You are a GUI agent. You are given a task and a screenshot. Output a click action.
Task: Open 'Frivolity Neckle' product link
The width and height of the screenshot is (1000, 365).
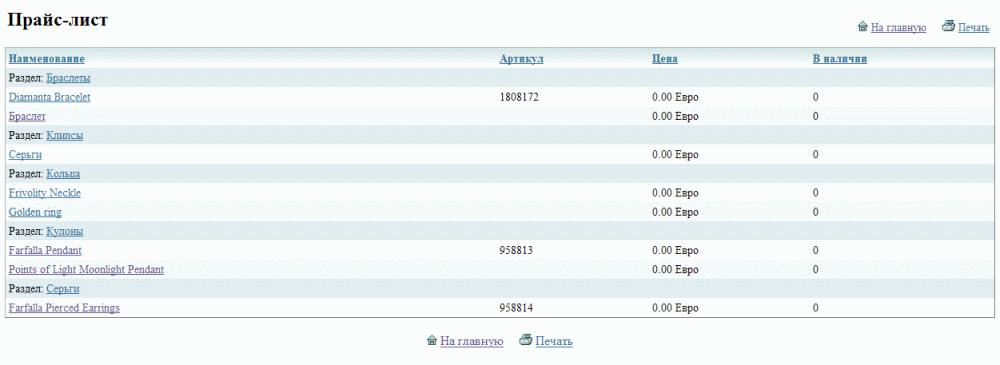tap(45, 193)
